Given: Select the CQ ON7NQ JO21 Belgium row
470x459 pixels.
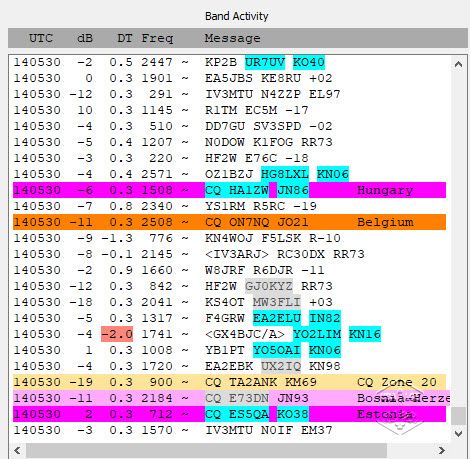Looking at the screenshot, I should coord(229,222).
